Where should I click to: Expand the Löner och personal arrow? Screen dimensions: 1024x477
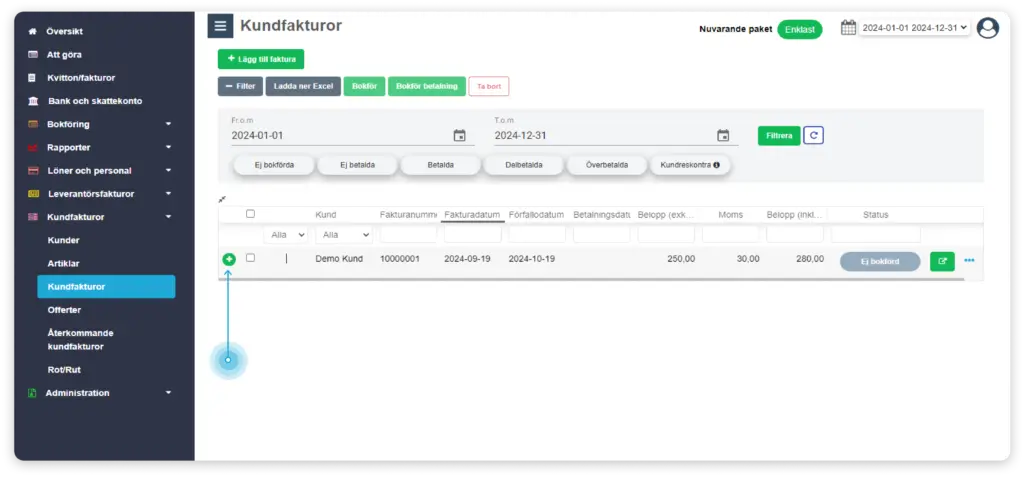[x=168, y=171]
